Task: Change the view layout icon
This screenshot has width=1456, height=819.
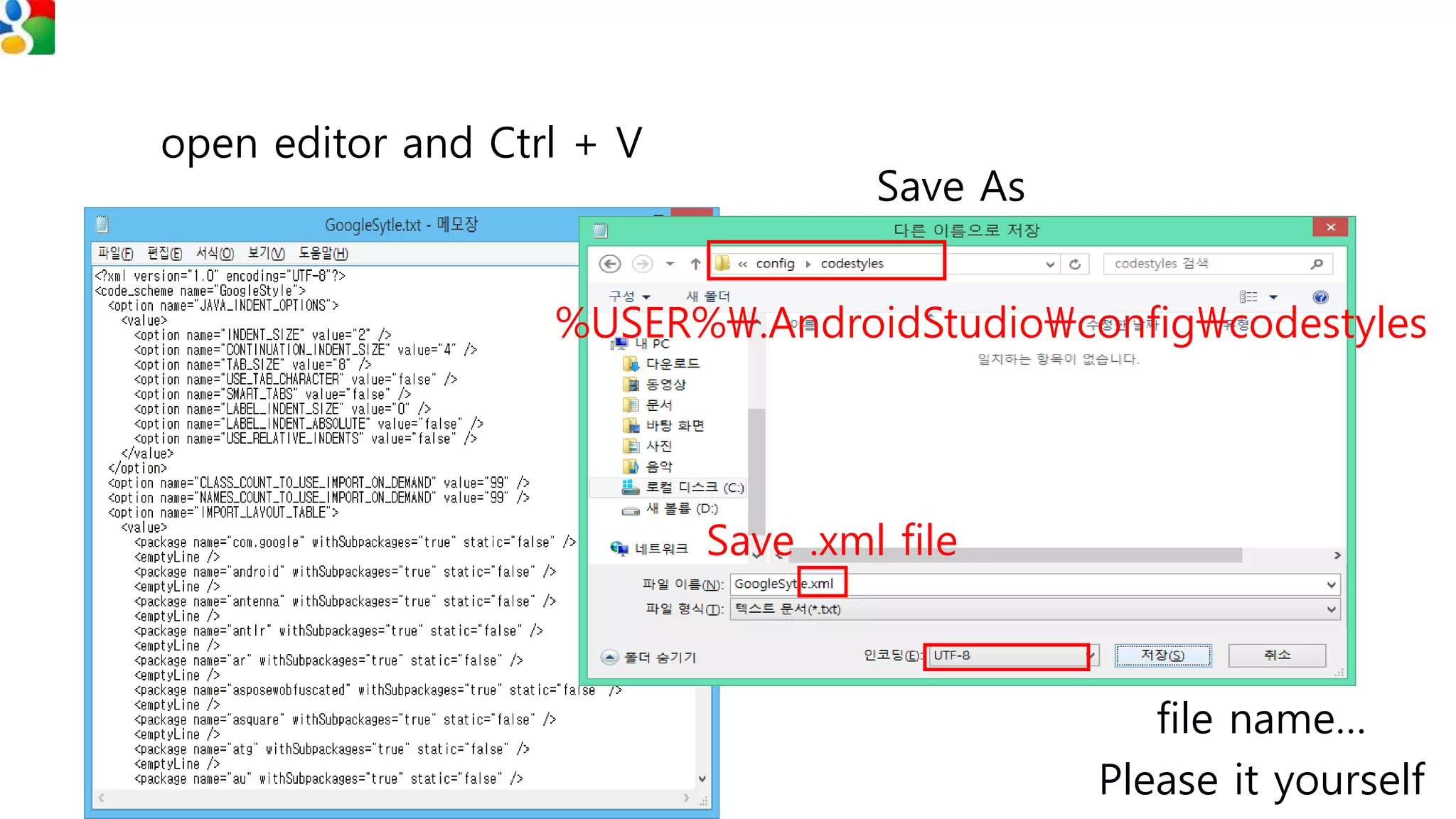Action: [x=1248, y=297]
